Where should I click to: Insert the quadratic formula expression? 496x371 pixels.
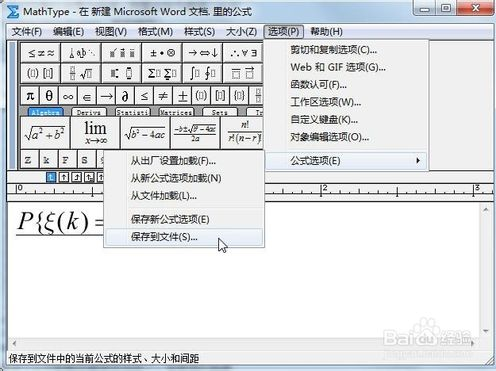(195, 132)
